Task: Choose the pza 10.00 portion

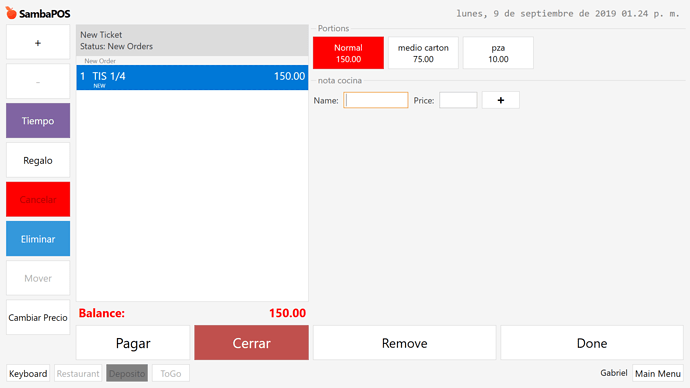Action: [x=498, y=53]
